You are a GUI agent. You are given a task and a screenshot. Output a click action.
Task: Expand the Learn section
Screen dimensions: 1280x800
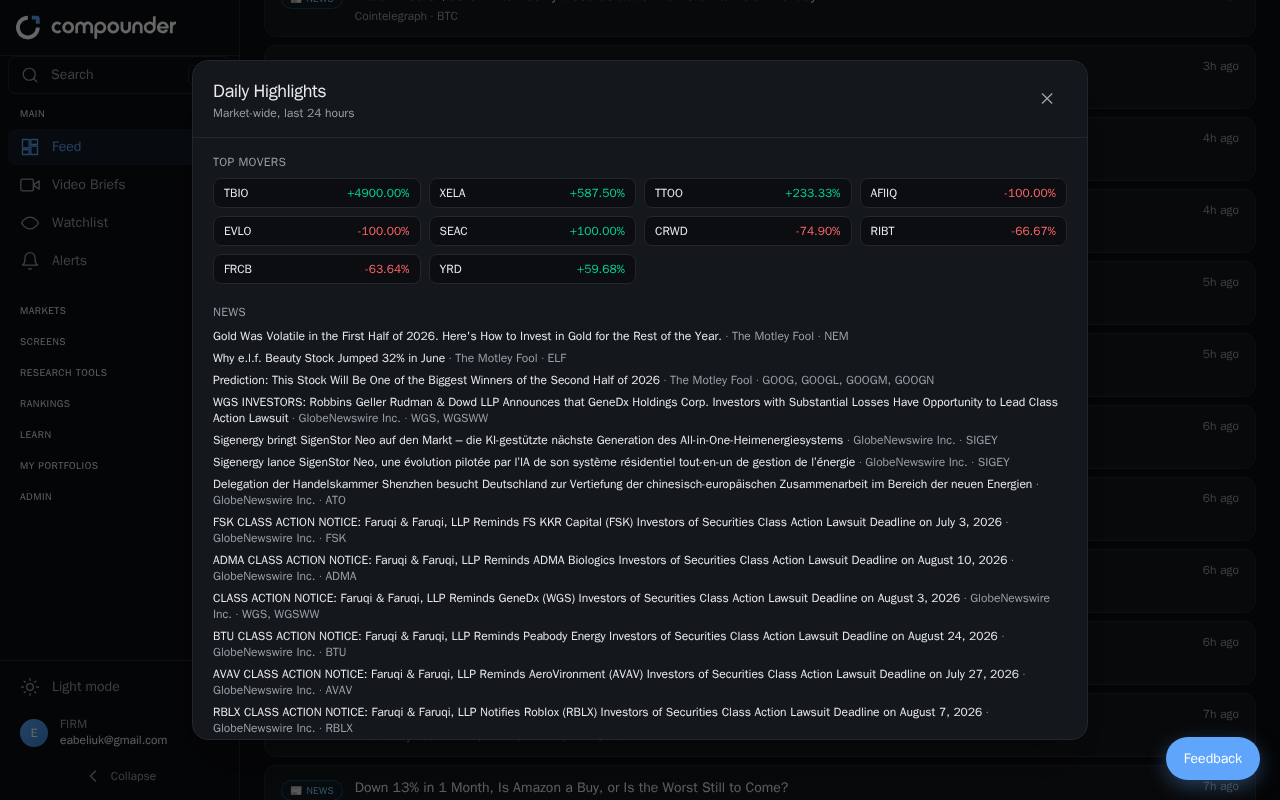pos(36,435)
